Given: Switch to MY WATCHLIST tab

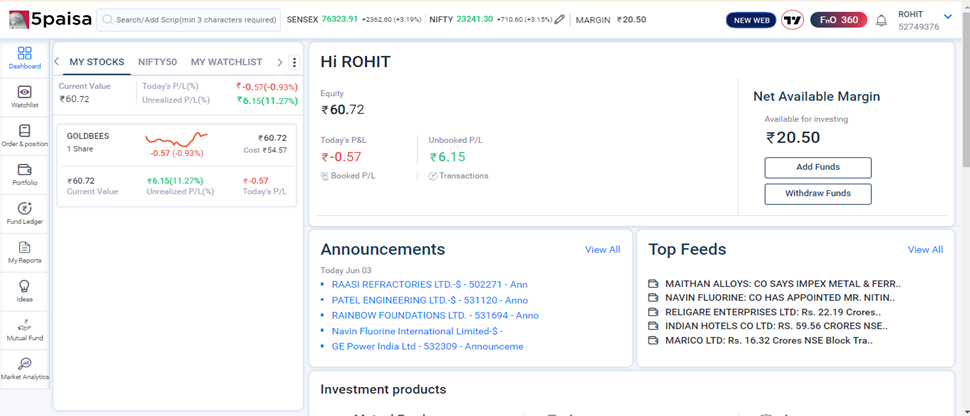Looking at the screenshot, I should 226,62.
